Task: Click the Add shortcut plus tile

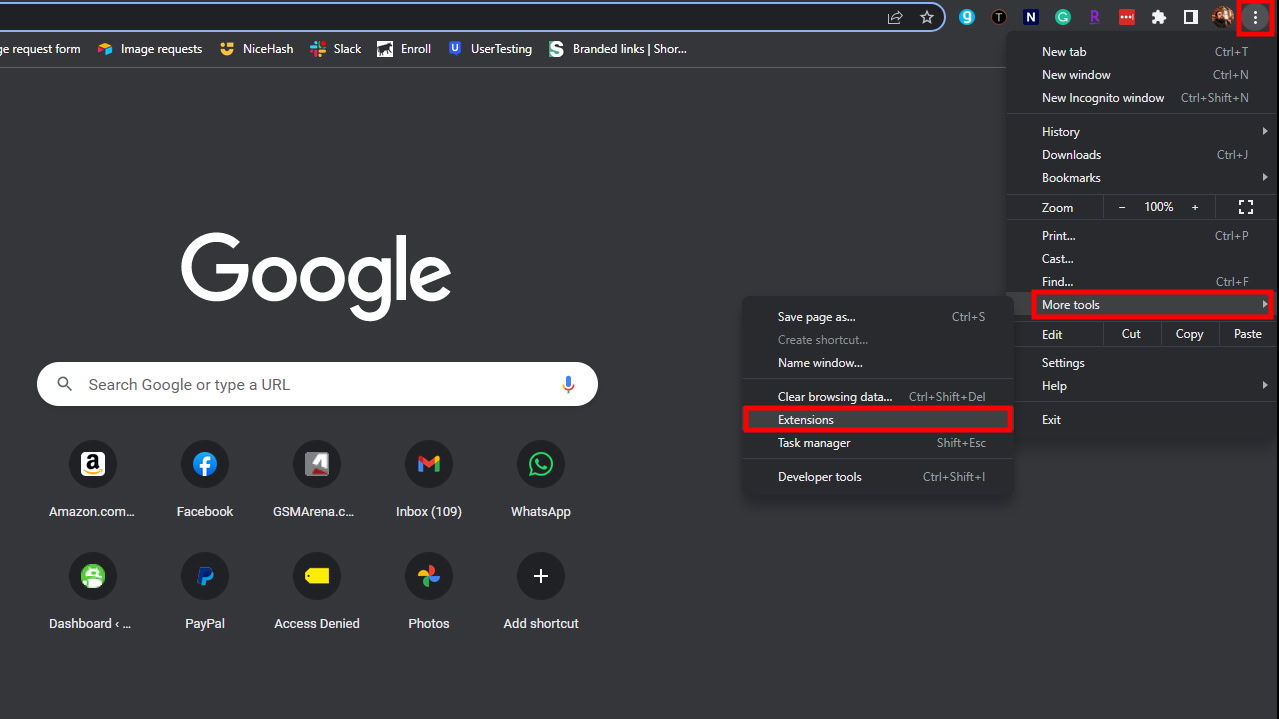Action: (x=541, y=592)
